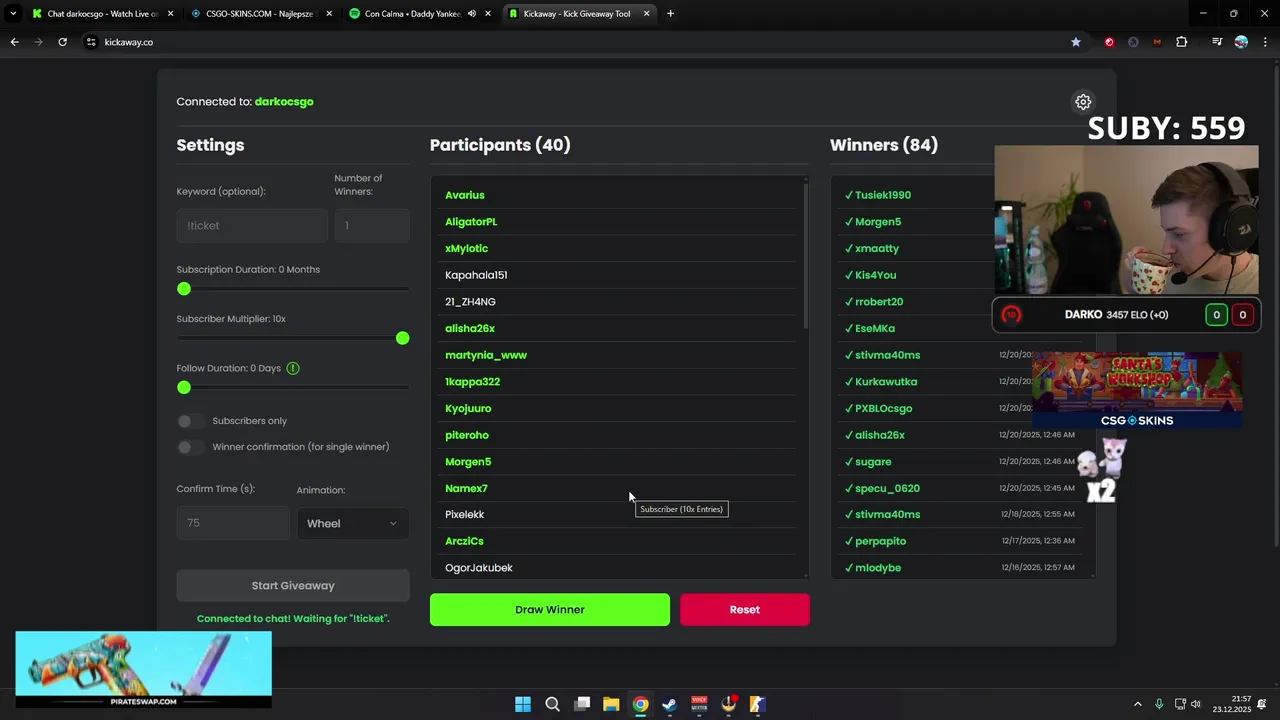Viewport: 1280px width, 720px height.
Task: Open the tab search dropdown arrow
Action: point(13,14)
